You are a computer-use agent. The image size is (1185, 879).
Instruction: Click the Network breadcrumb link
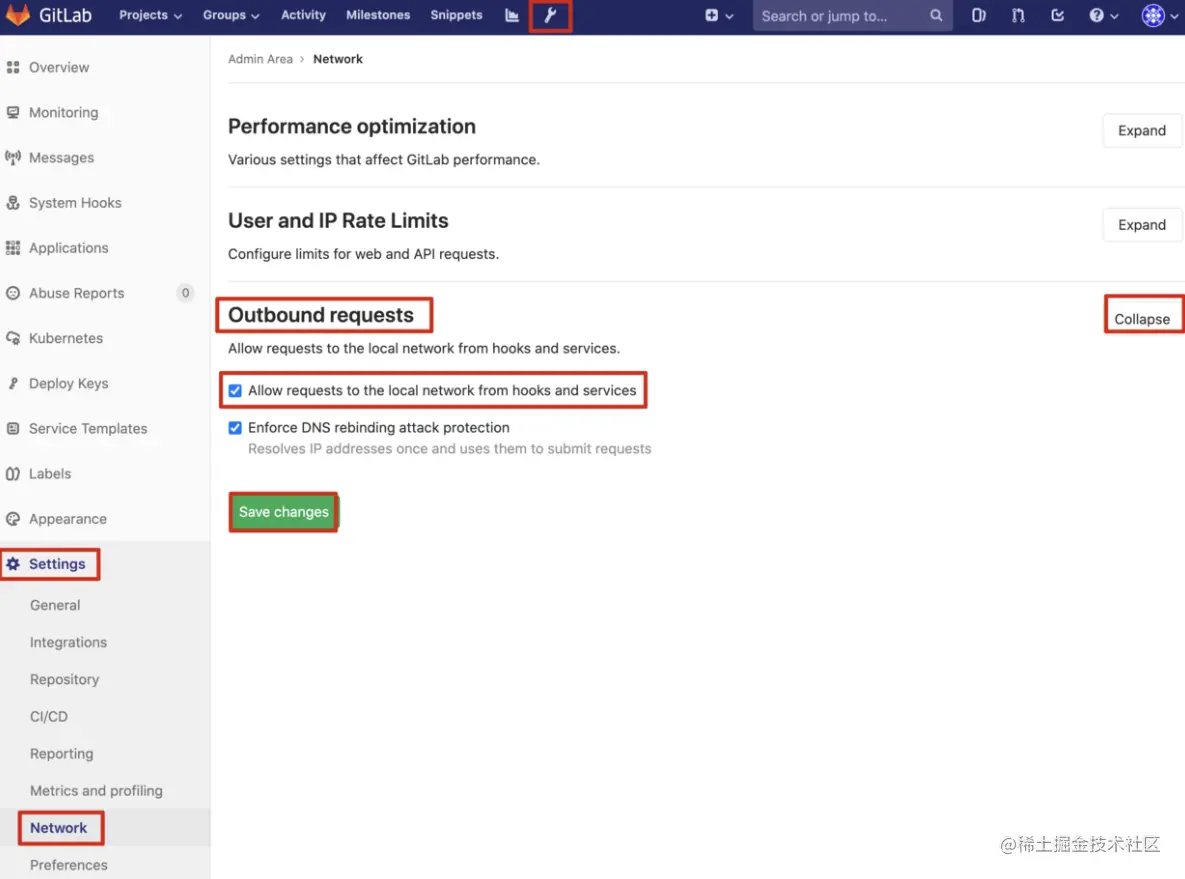click(338, 59)
